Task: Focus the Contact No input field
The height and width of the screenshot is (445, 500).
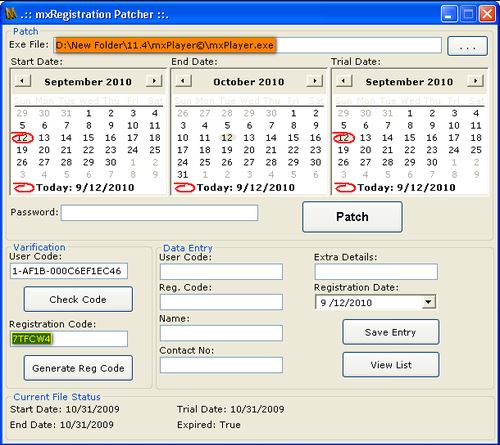Action: click(221, 365)
